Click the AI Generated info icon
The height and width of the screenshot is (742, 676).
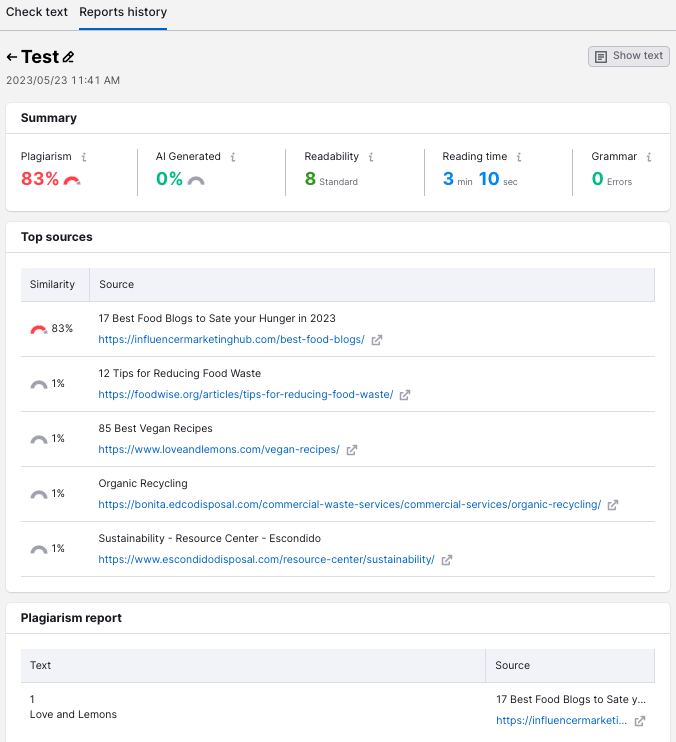pyautogui.click(x=233, y=157)
